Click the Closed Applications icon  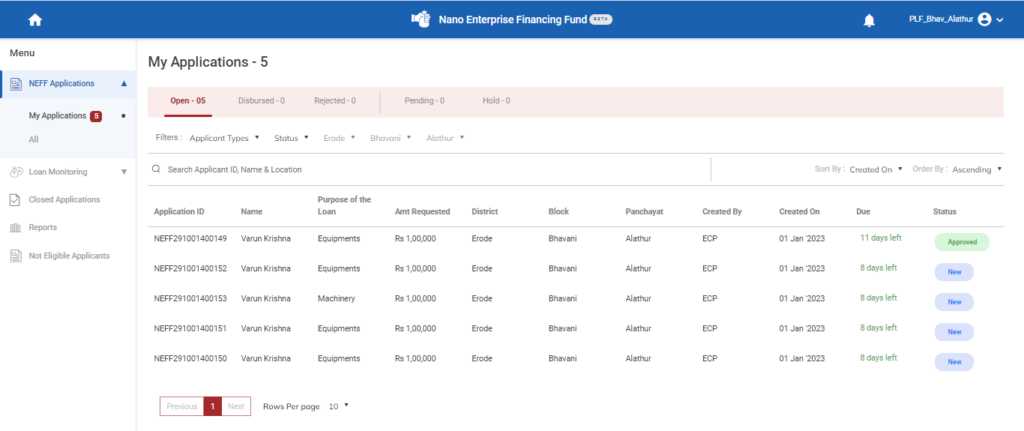[x=16, y=200]
